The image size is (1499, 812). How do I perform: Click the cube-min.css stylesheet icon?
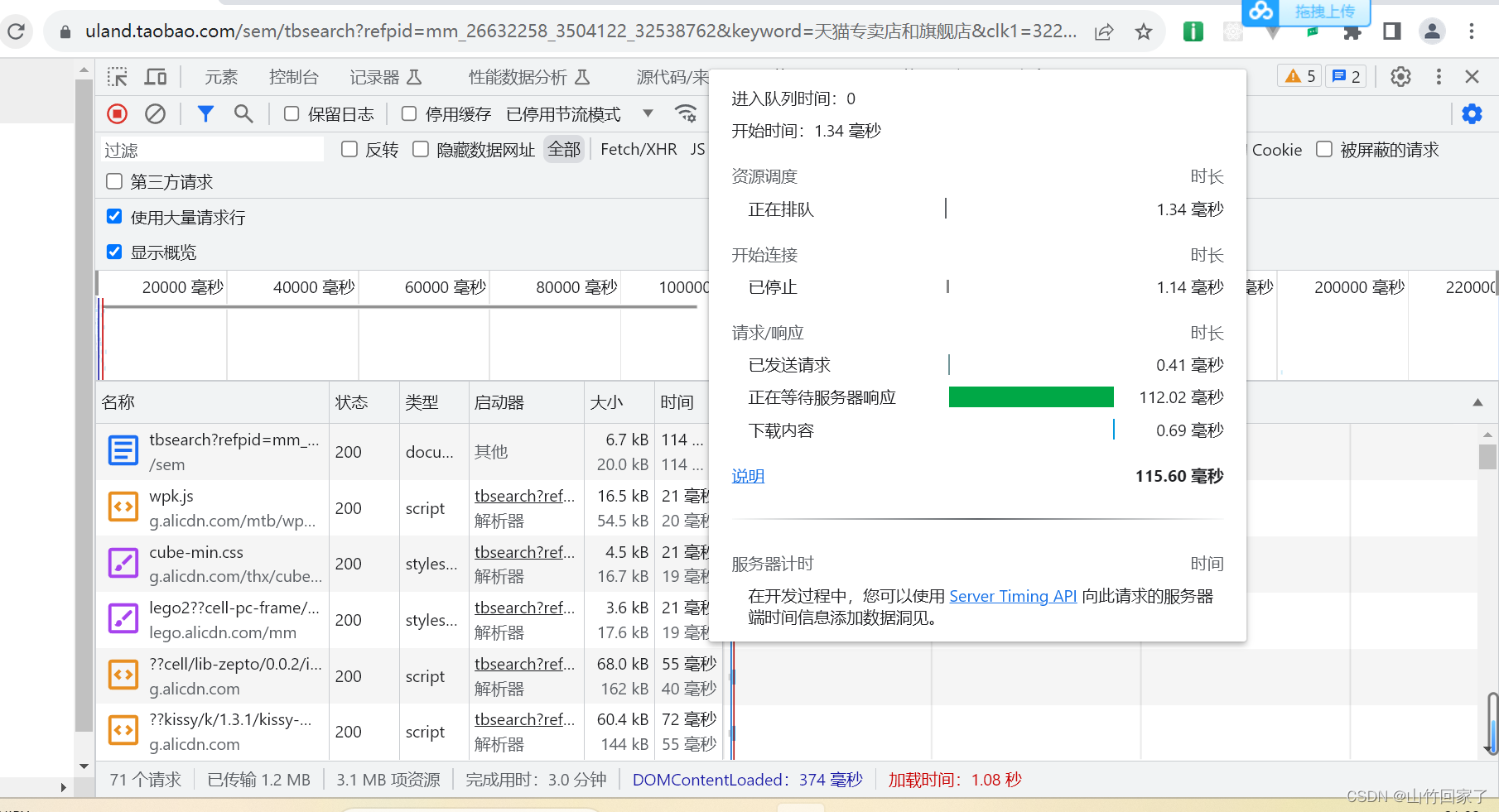click(123, 563)
